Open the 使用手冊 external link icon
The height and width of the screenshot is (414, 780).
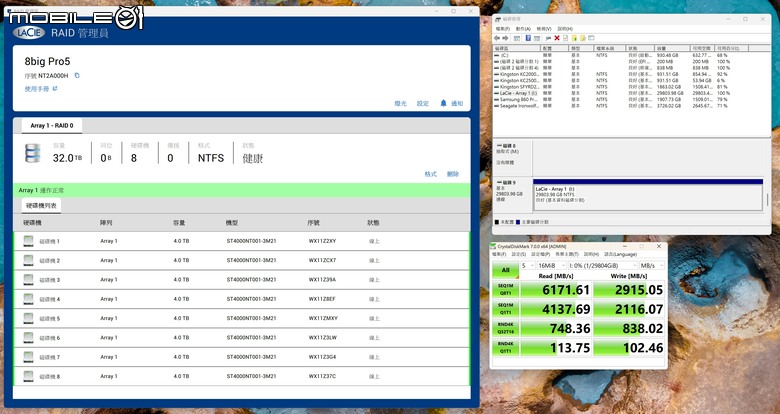click(55, 89)
